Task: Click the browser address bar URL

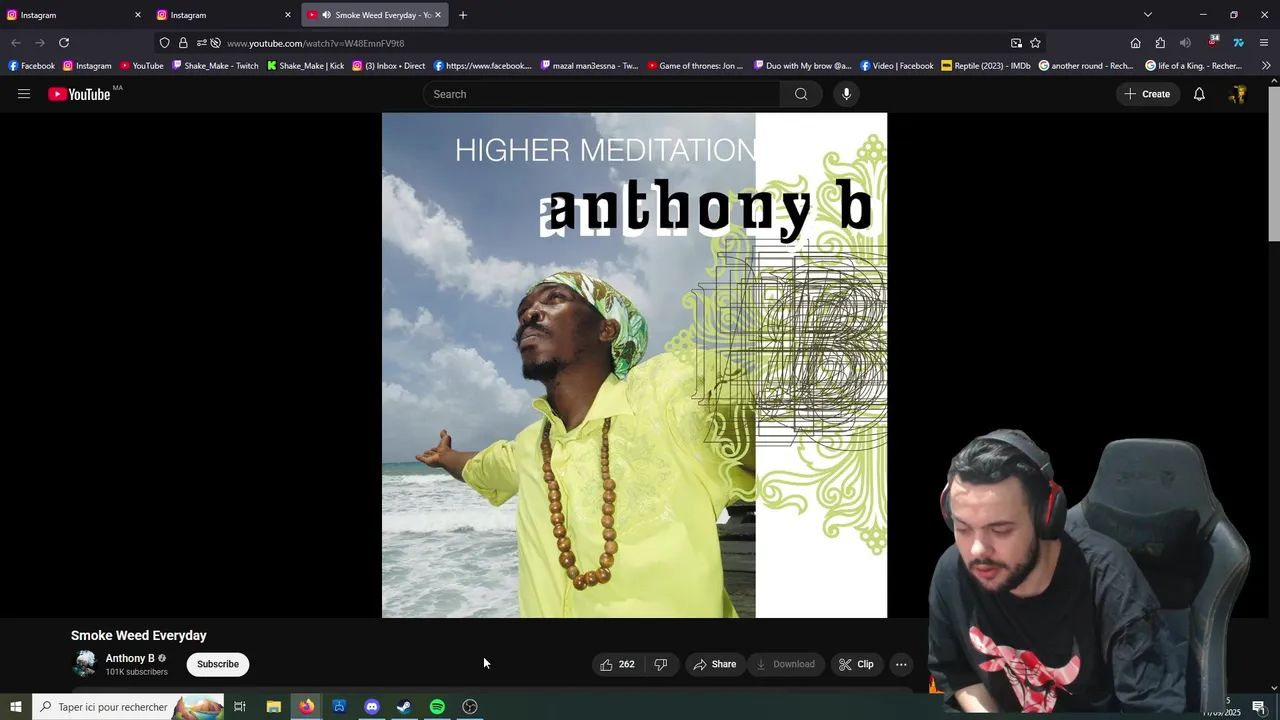Action: pos(315,43)
